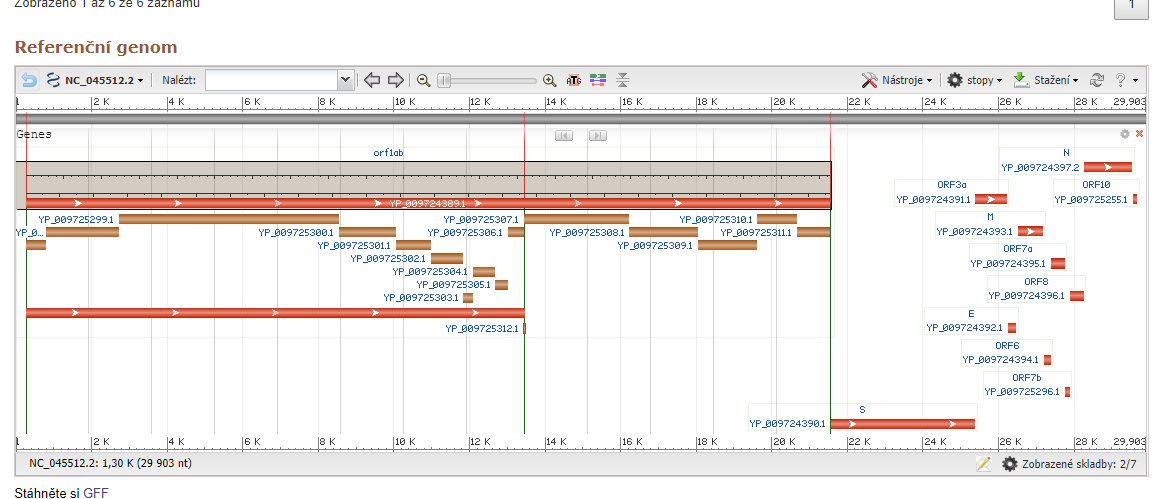Jump to previous feature in Genes track
This screenshot has height=499, width=1170.
tap(564, 135)
